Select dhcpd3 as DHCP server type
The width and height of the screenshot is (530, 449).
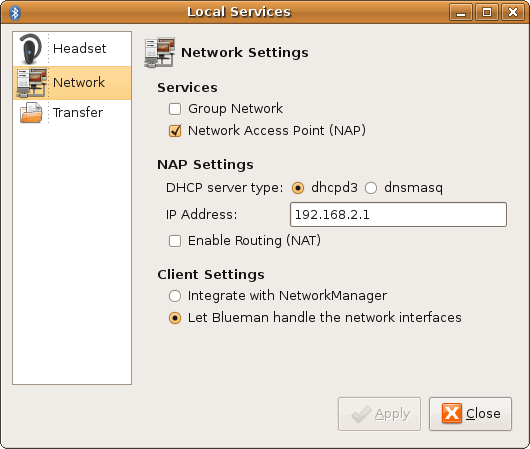point(298,188)
